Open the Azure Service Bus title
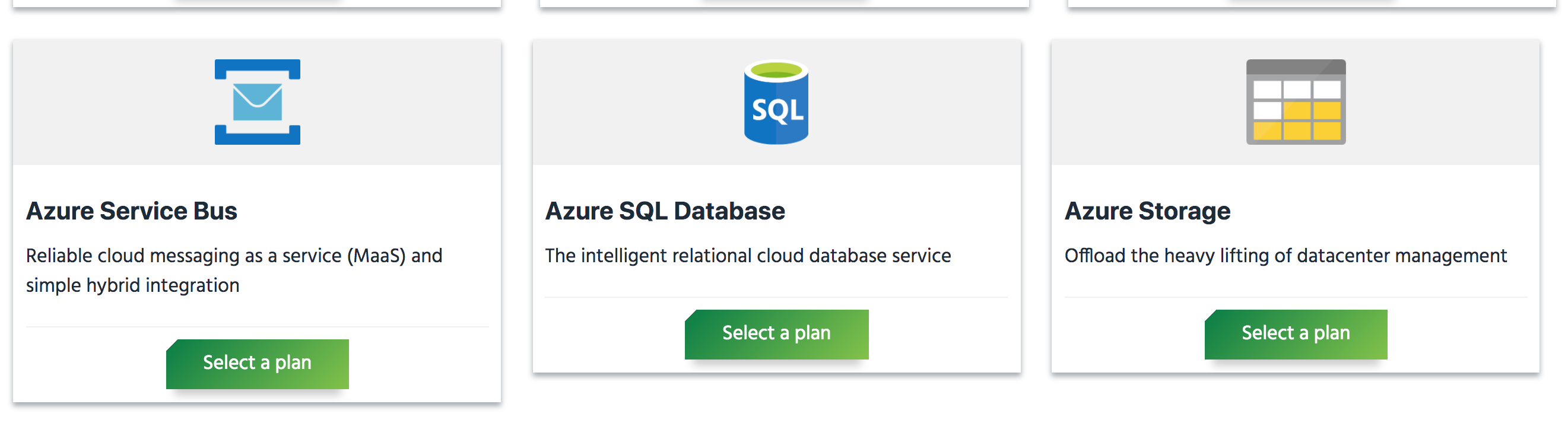Image resolution: width=1568 pixels, height=439 pixels. click(132, 211)
